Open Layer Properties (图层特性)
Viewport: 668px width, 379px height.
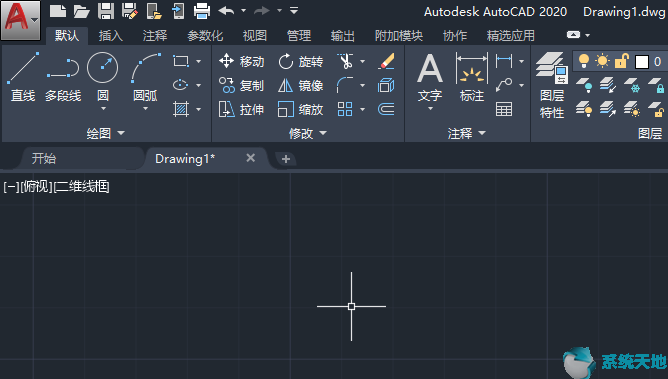pyautogui.click(x=552, y=85)
